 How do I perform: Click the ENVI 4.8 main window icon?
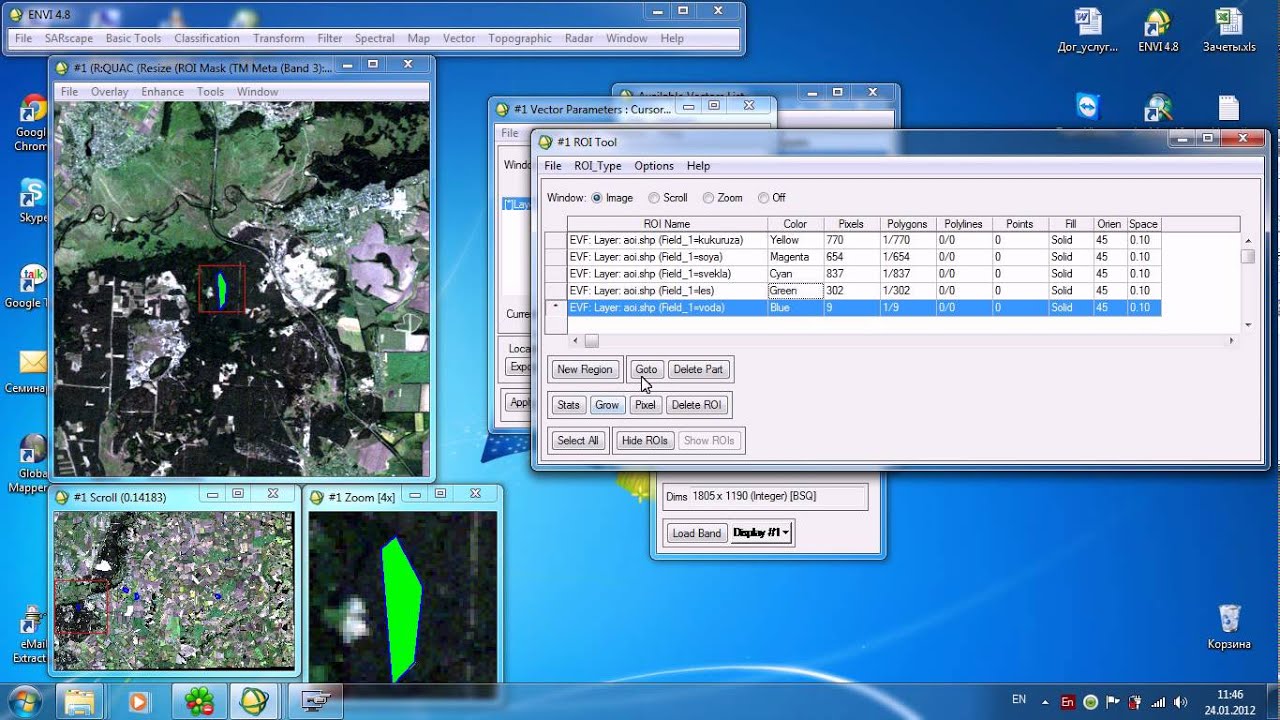coord(16,14)
